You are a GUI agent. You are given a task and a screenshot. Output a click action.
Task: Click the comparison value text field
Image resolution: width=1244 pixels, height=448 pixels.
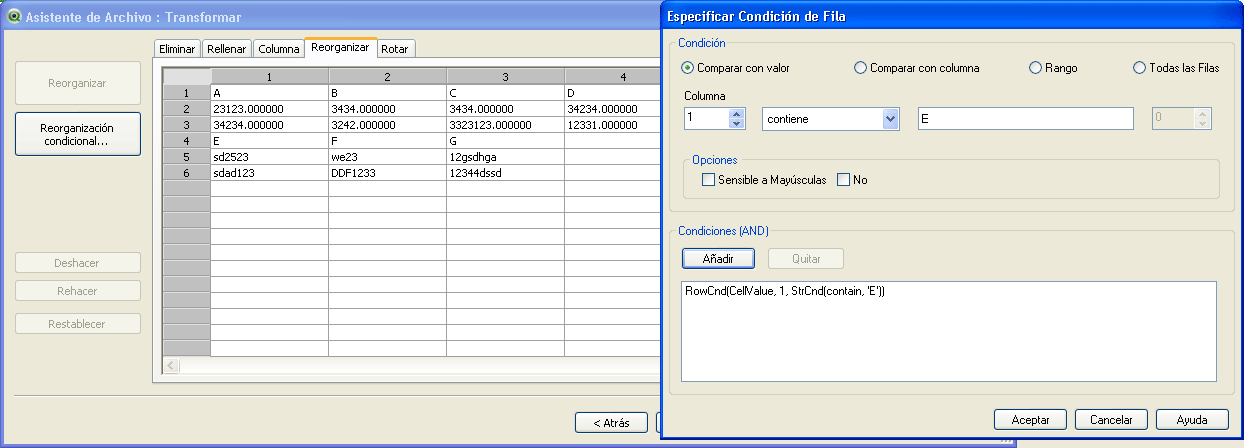[1024, 119]
